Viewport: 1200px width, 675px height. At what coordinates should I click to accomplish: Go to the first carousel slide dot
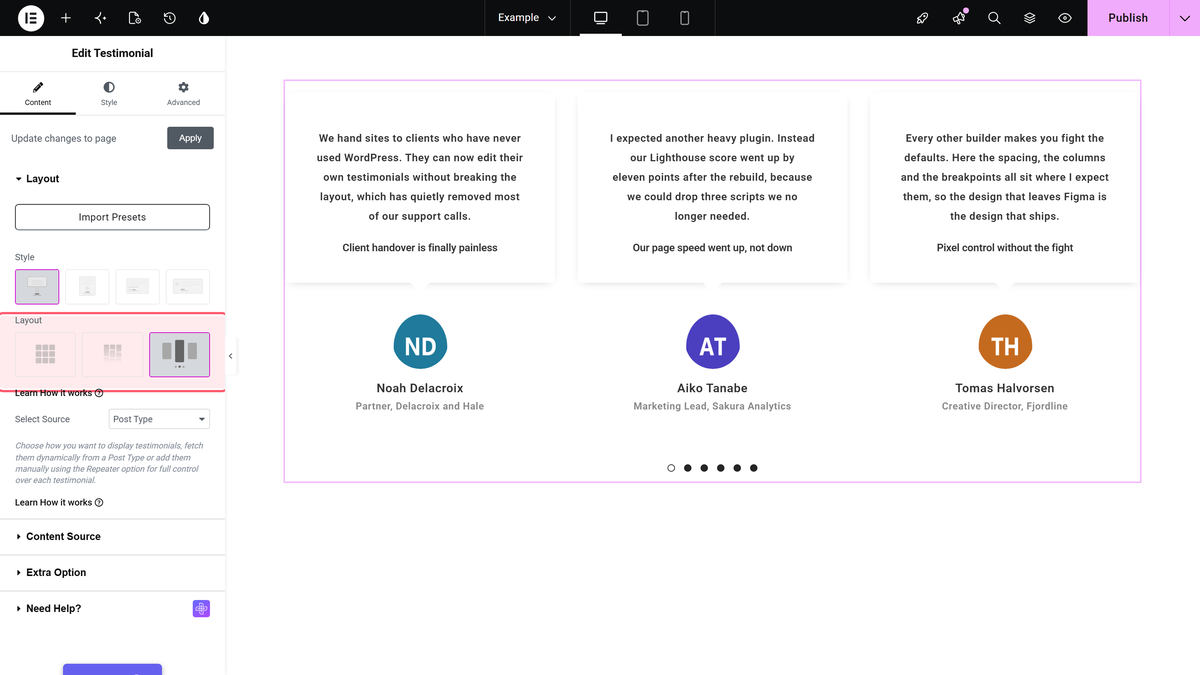pyautogui.click(x=671, y=468)
